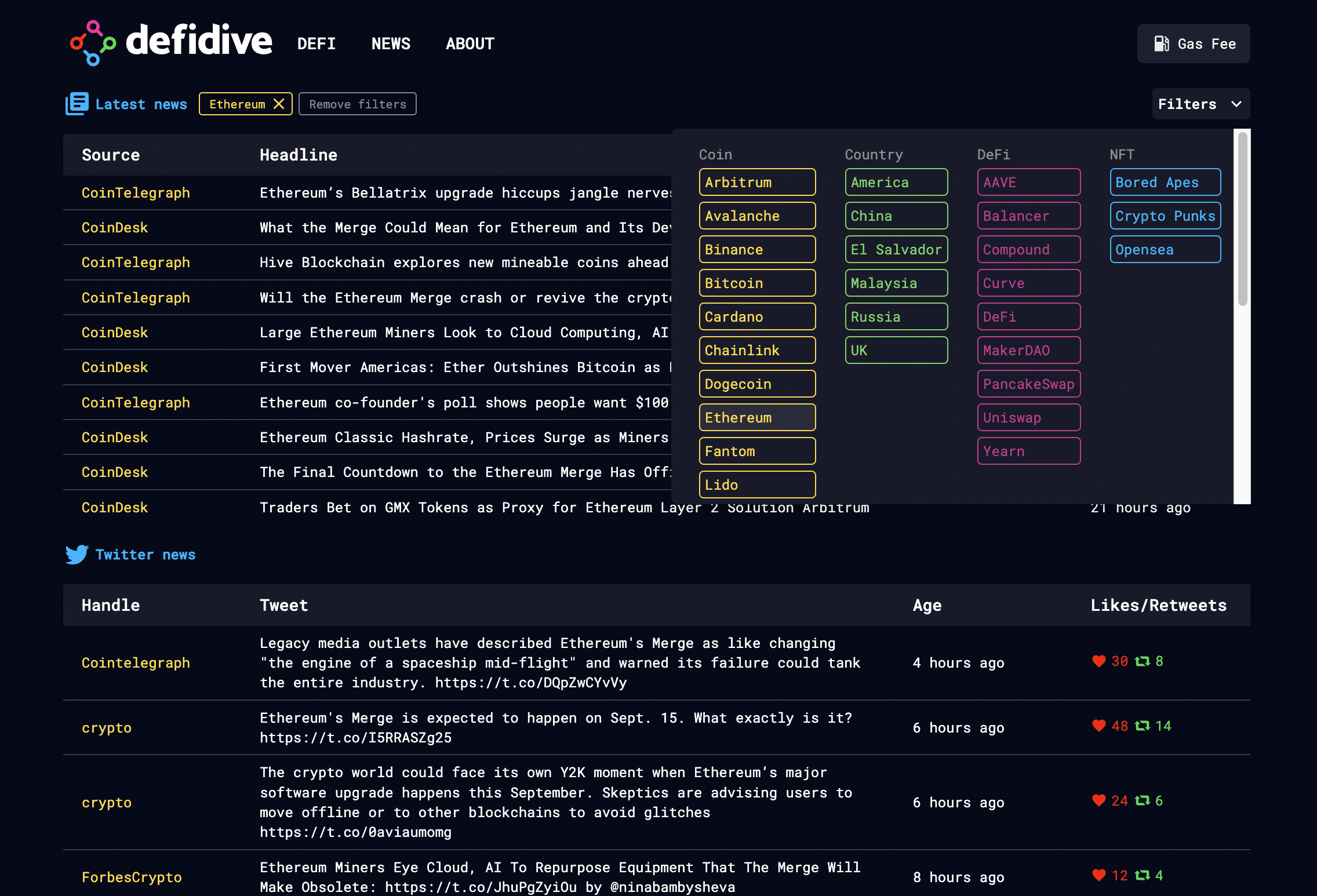
Task: Open Hive Blockchain mineable coins headline
Action: click(x=464, y=263)
